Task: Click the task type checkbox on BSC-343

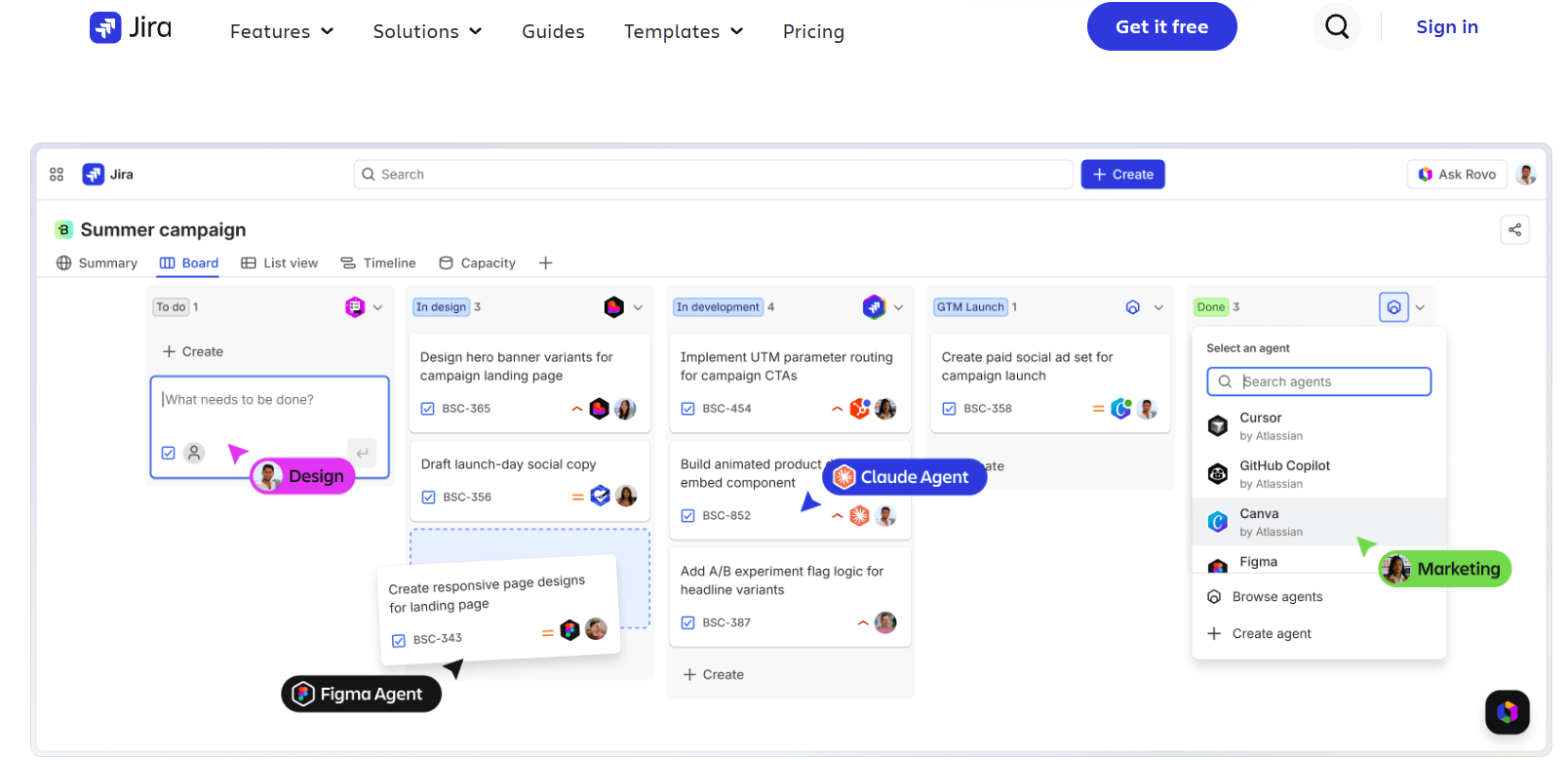Action: [399, 641]
